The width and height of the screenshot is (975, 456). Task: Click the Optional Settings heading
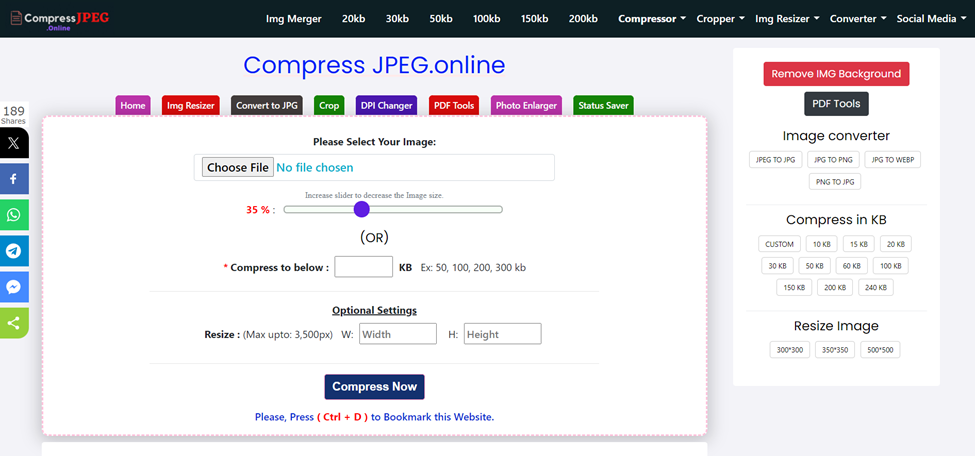pos(374,310)
